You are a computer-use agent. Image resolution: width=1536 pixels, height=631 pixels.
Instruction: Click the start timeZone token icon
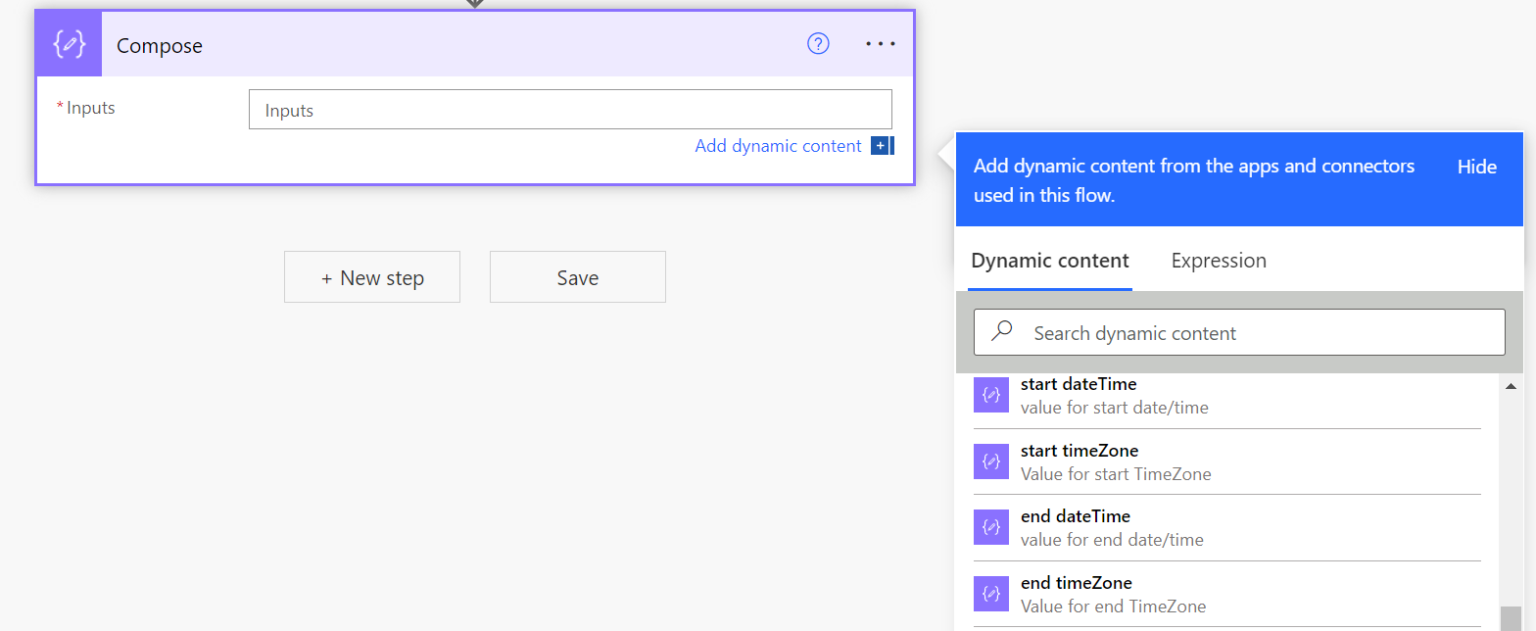click(991, 461)
